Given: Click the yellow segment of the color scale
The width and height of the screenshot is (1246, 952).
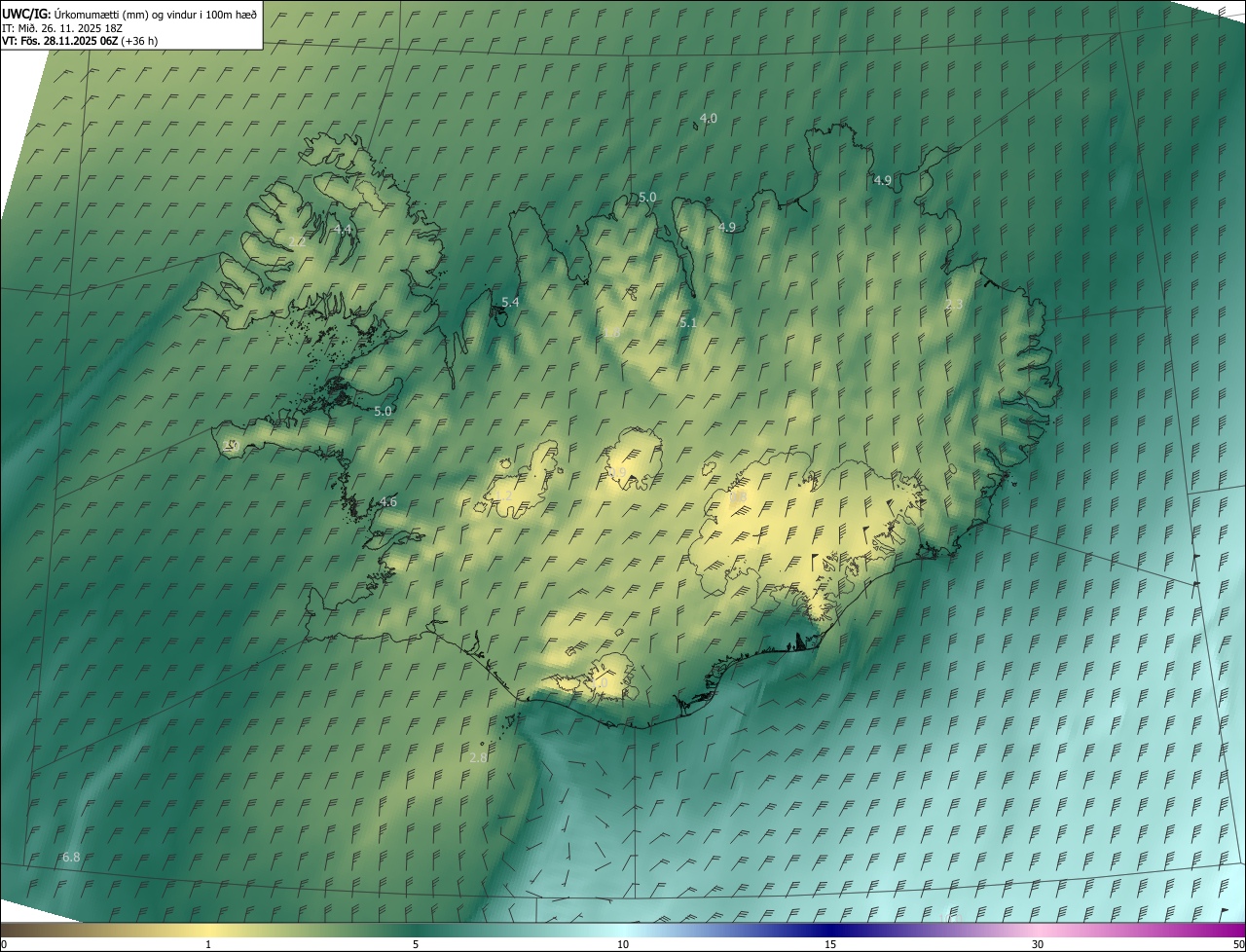Looking at the screenshot, I should [x=209, y=931].
